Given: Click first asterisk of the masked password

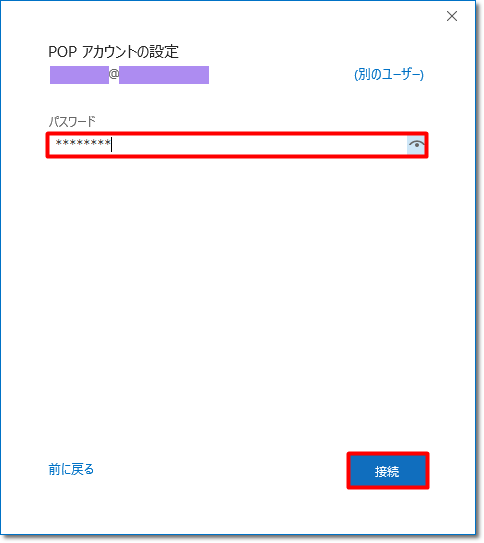Looking at the screenshot, I should [x=59, y=143].
